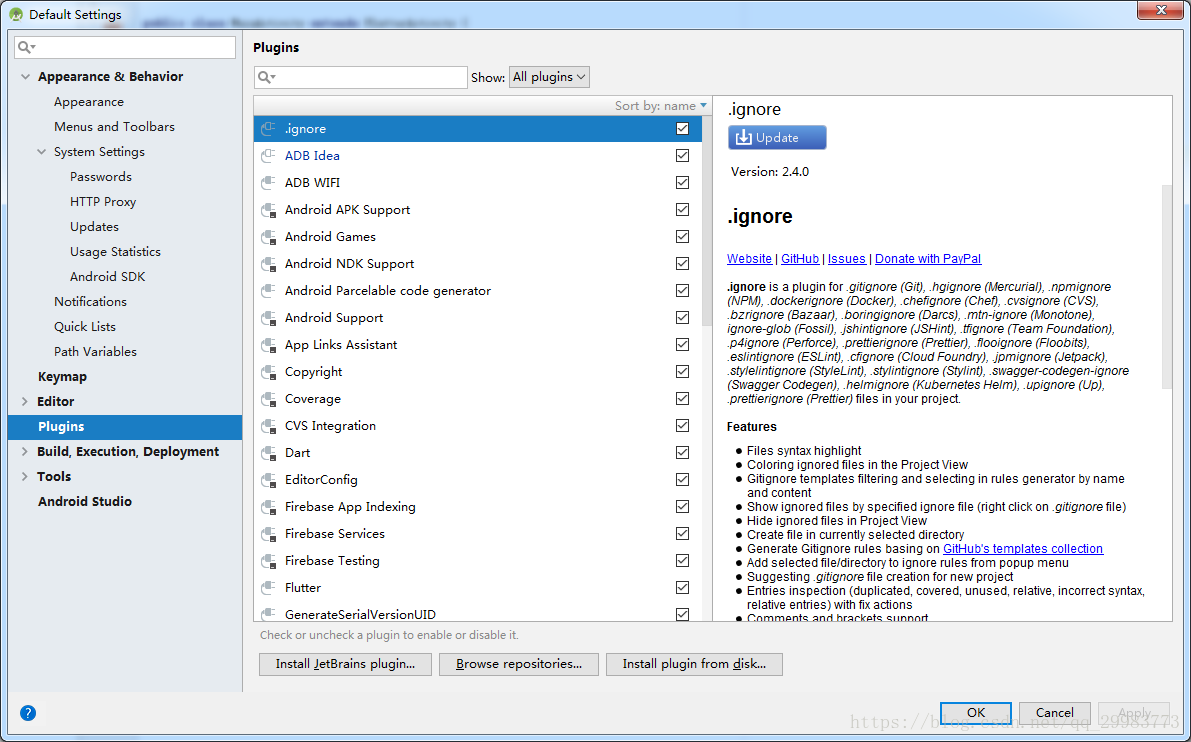1191x742 pixels.
Task: Toggle the ADB WIFI plugin checkbox
Action: pos(682,182)
